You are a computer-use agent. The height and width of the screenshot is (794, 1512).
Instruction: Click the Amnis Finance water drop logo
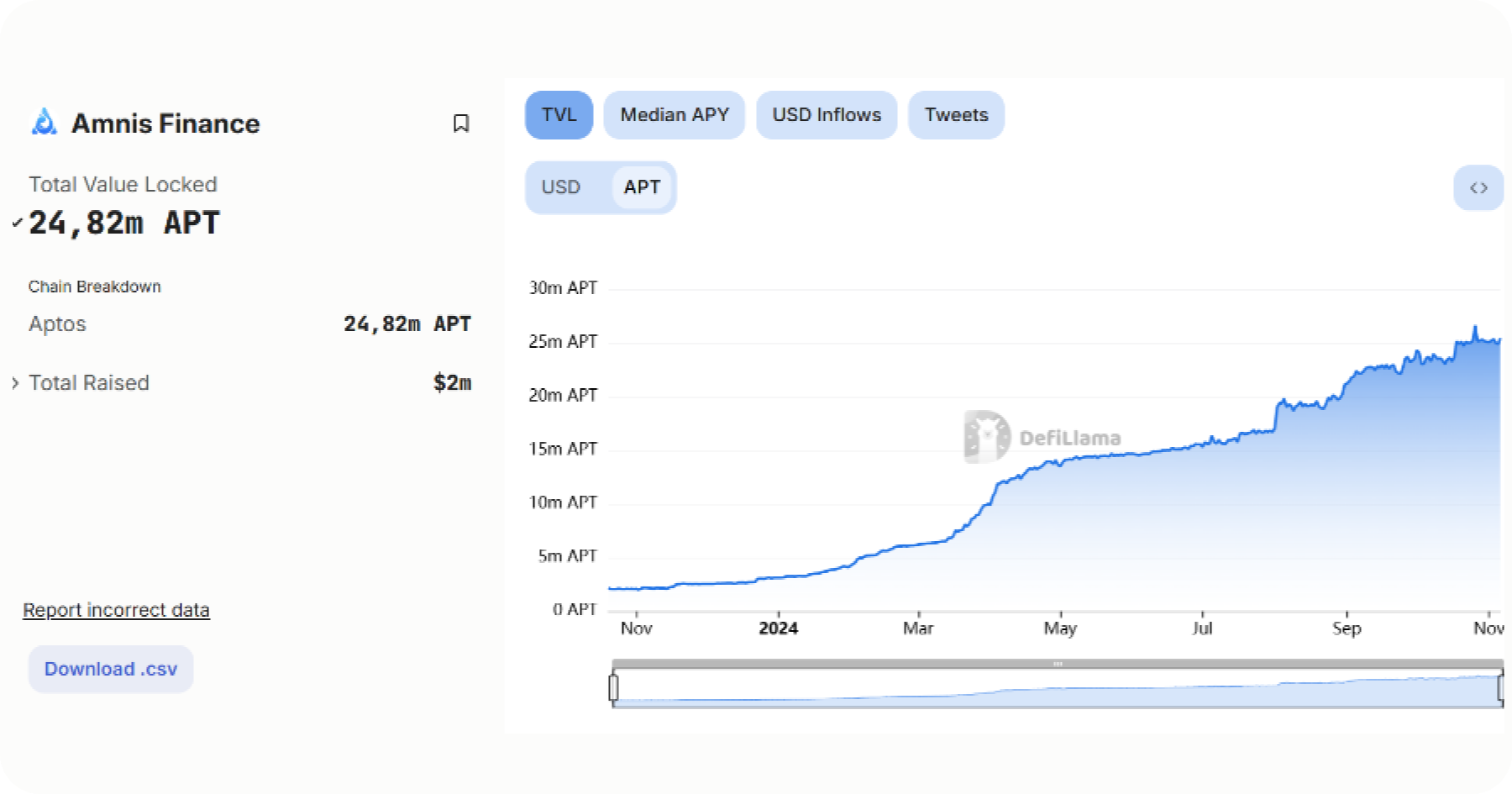tap(44, 122)
